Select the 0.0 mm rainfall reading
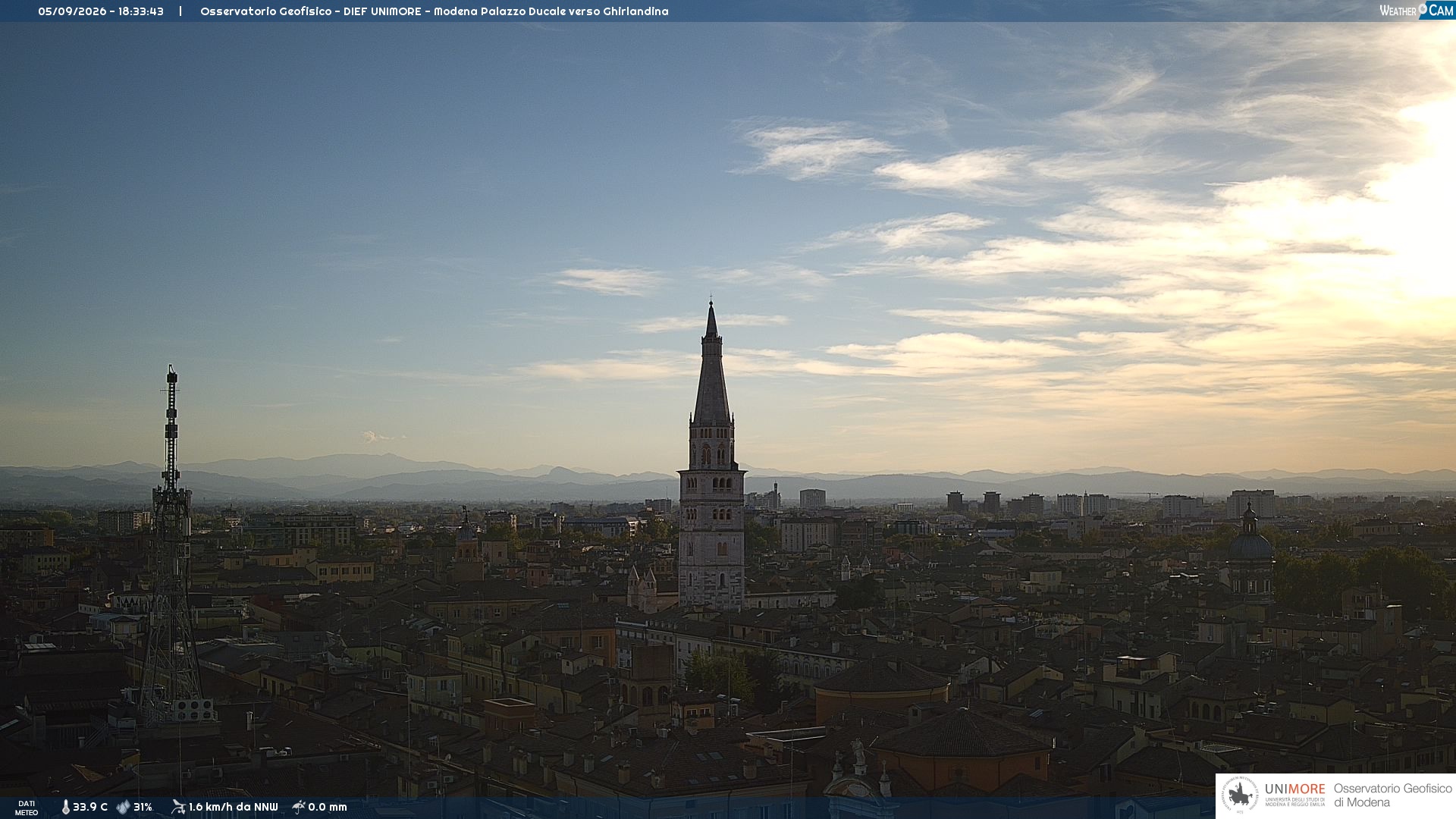This screenshot has width=1456, height=819. coord(328,807)
